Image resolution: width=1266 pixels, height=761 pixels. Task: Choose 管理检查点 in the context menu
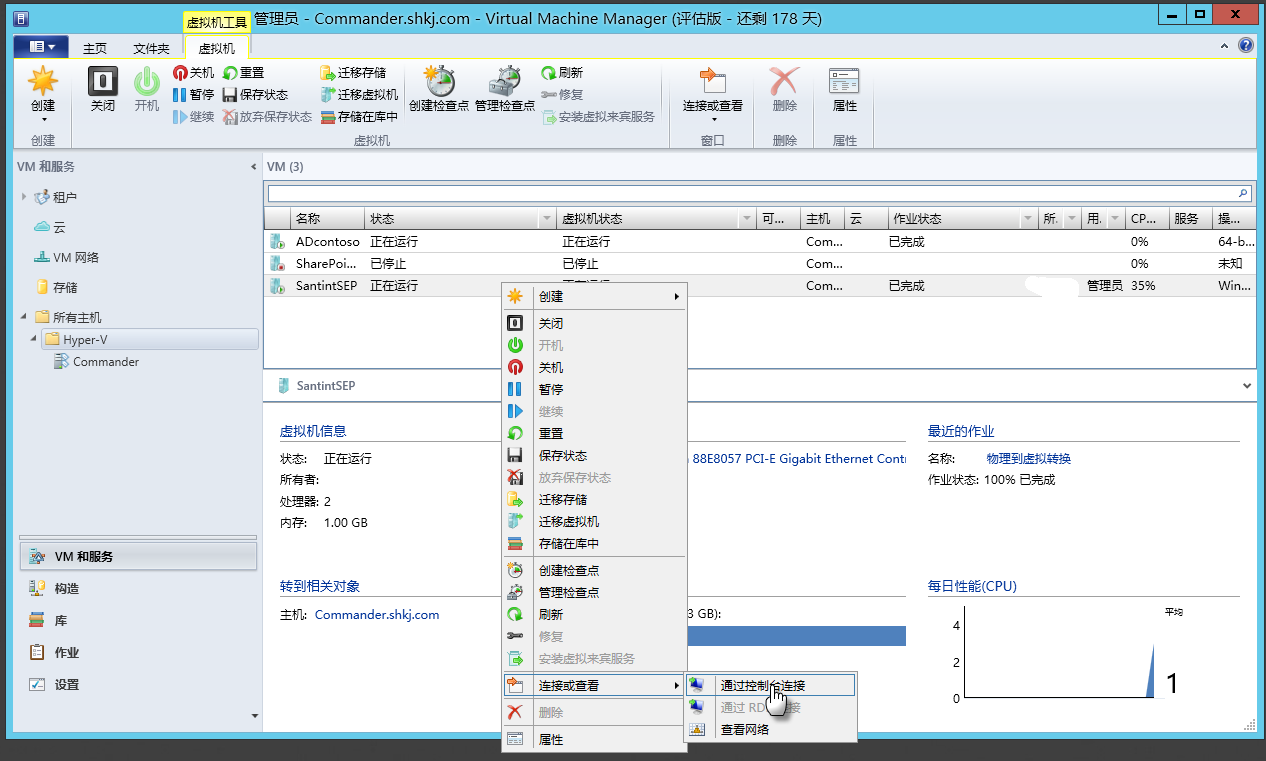pyautogui.click(x=594, y=592)
